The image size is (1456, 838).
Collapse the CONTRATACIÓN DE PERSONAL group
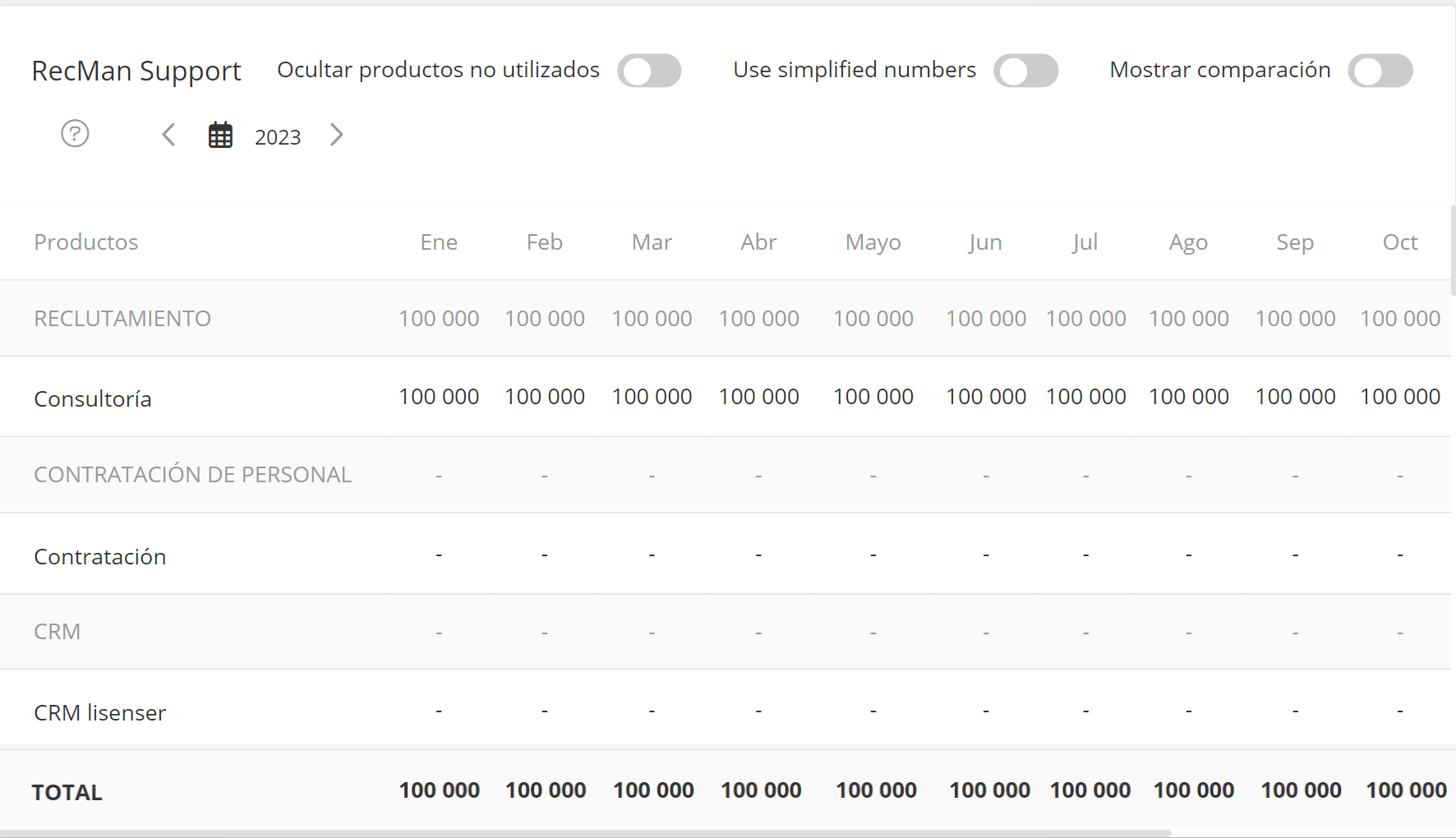pyautogui.click(x=192, y=475)
